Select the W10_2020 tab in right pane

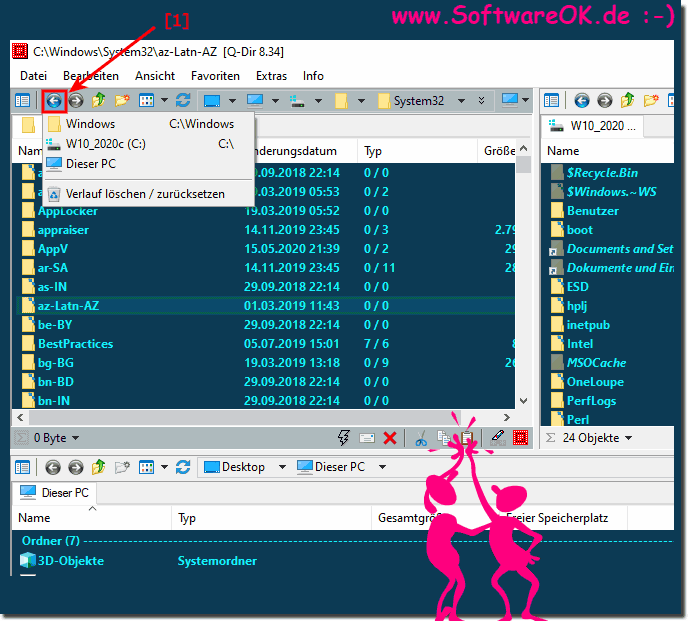pos(592,126)
